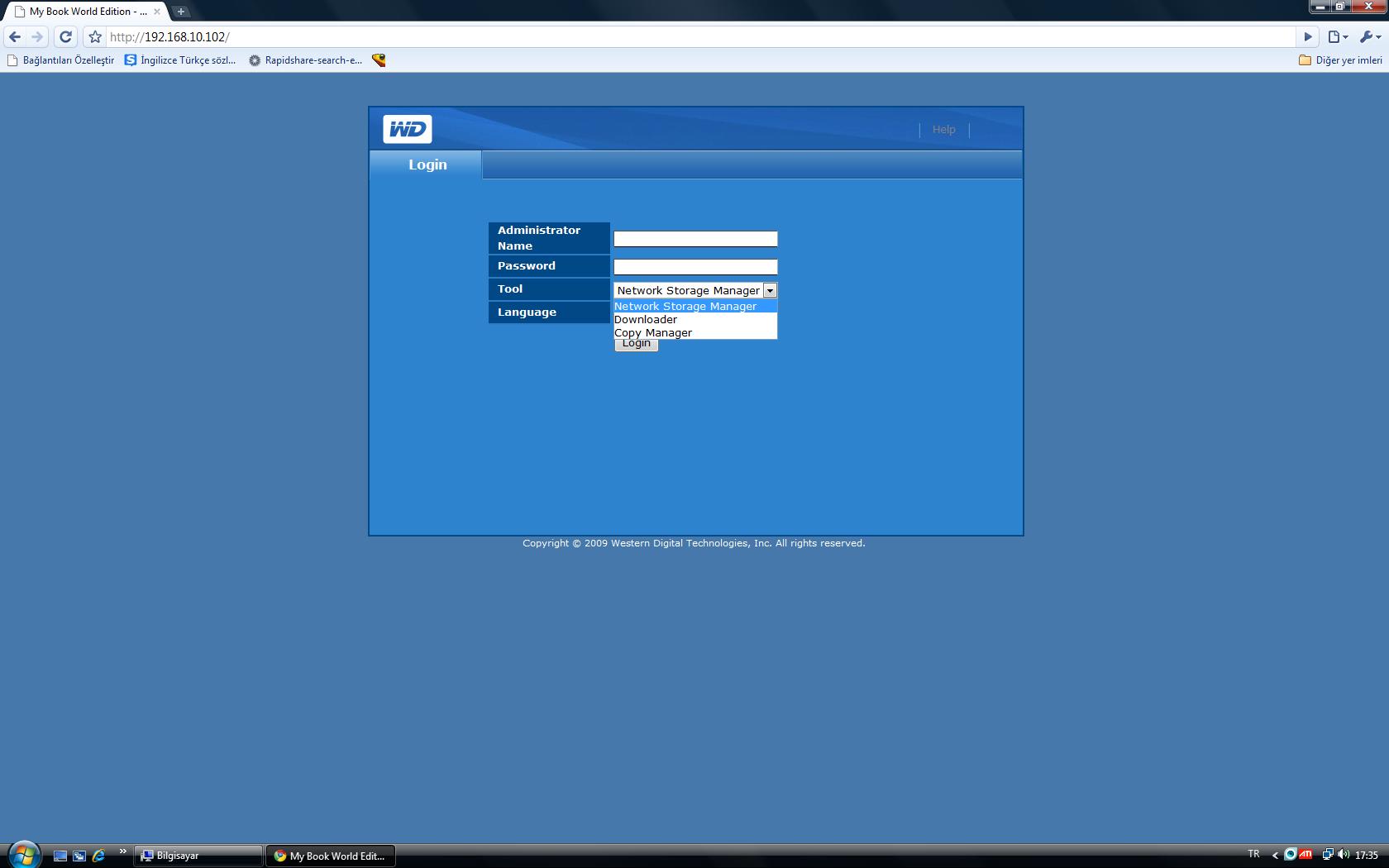1389x868 pixels.
Task: Open ATI tray icon
Action: click(1305, 855)
